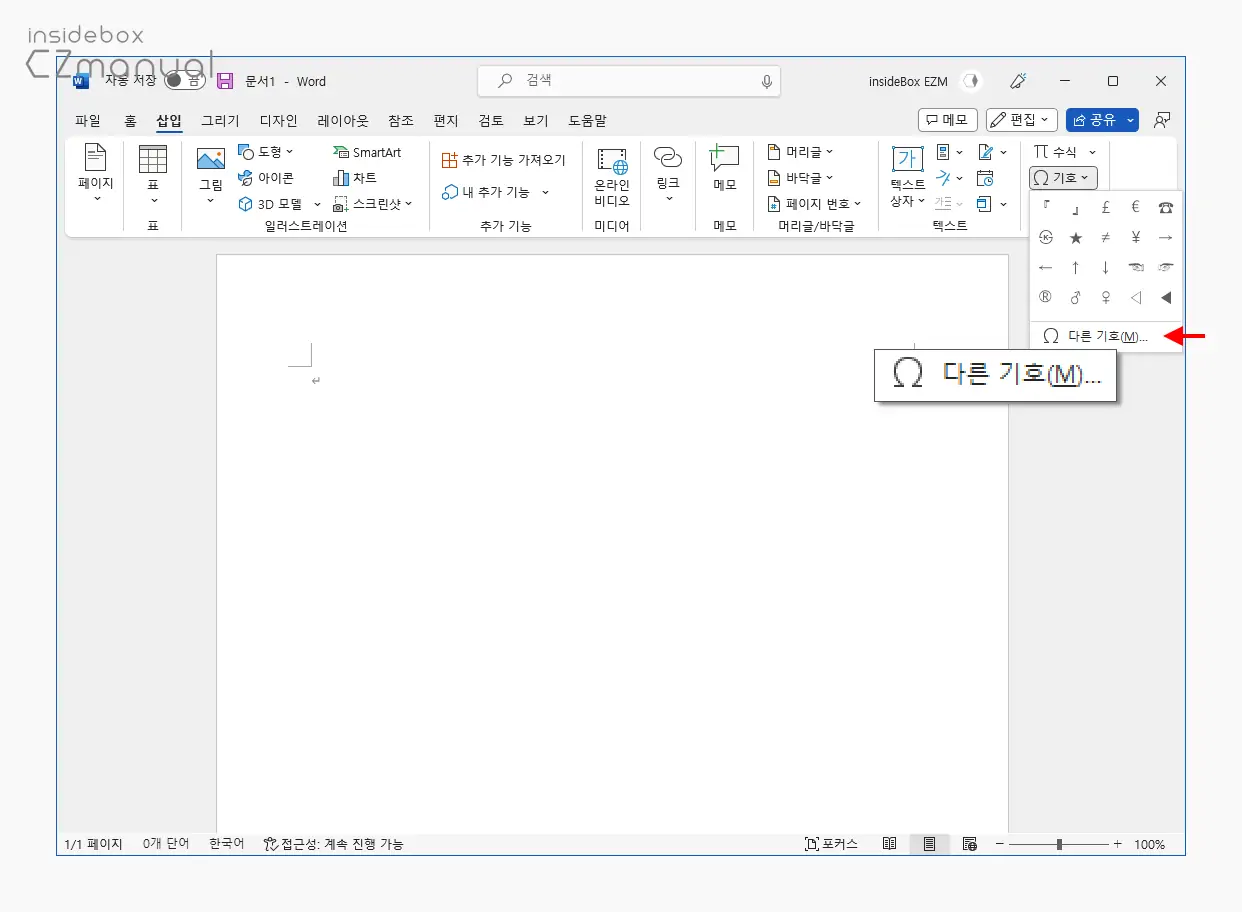The image size is (1242, 912).
Task: Insert a 차트 (chart)
Action: click(x=355, y=178)
